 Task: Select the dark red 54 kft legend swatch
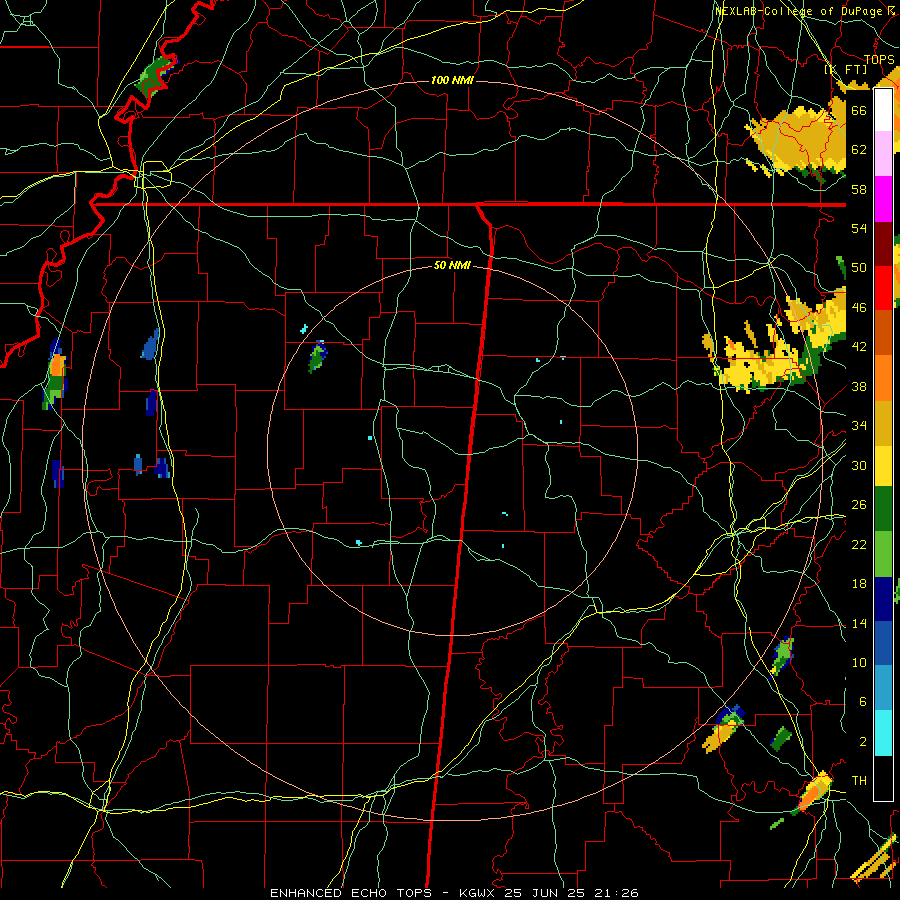click(x=883, y=244)
